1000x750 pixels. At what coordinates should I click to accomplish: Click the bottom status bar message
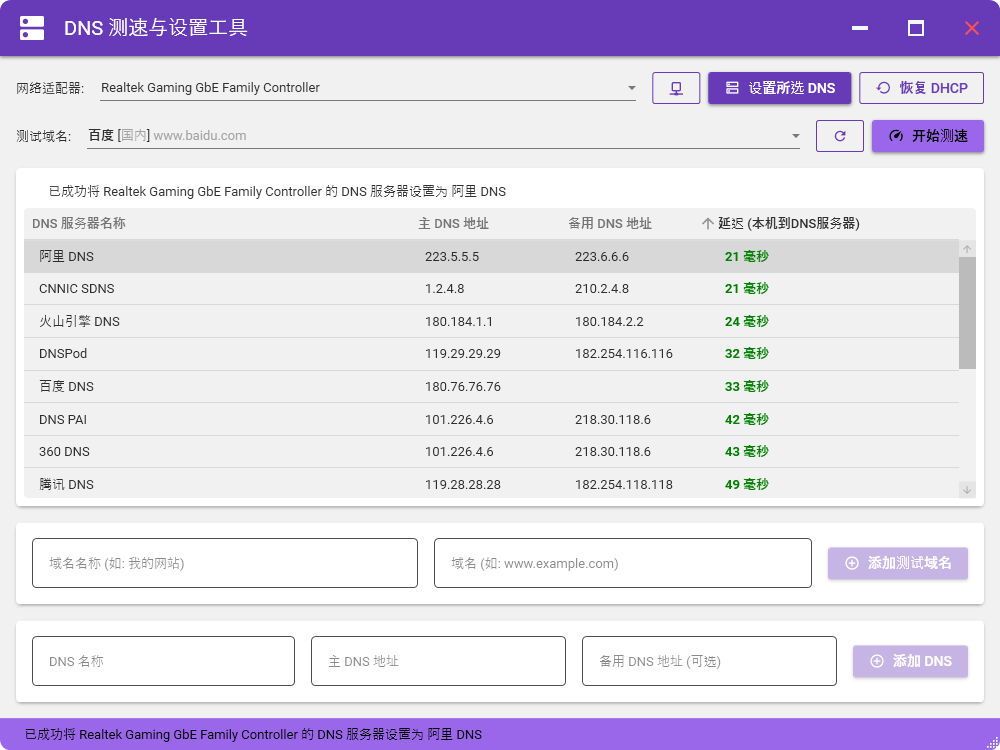point(253,735)
